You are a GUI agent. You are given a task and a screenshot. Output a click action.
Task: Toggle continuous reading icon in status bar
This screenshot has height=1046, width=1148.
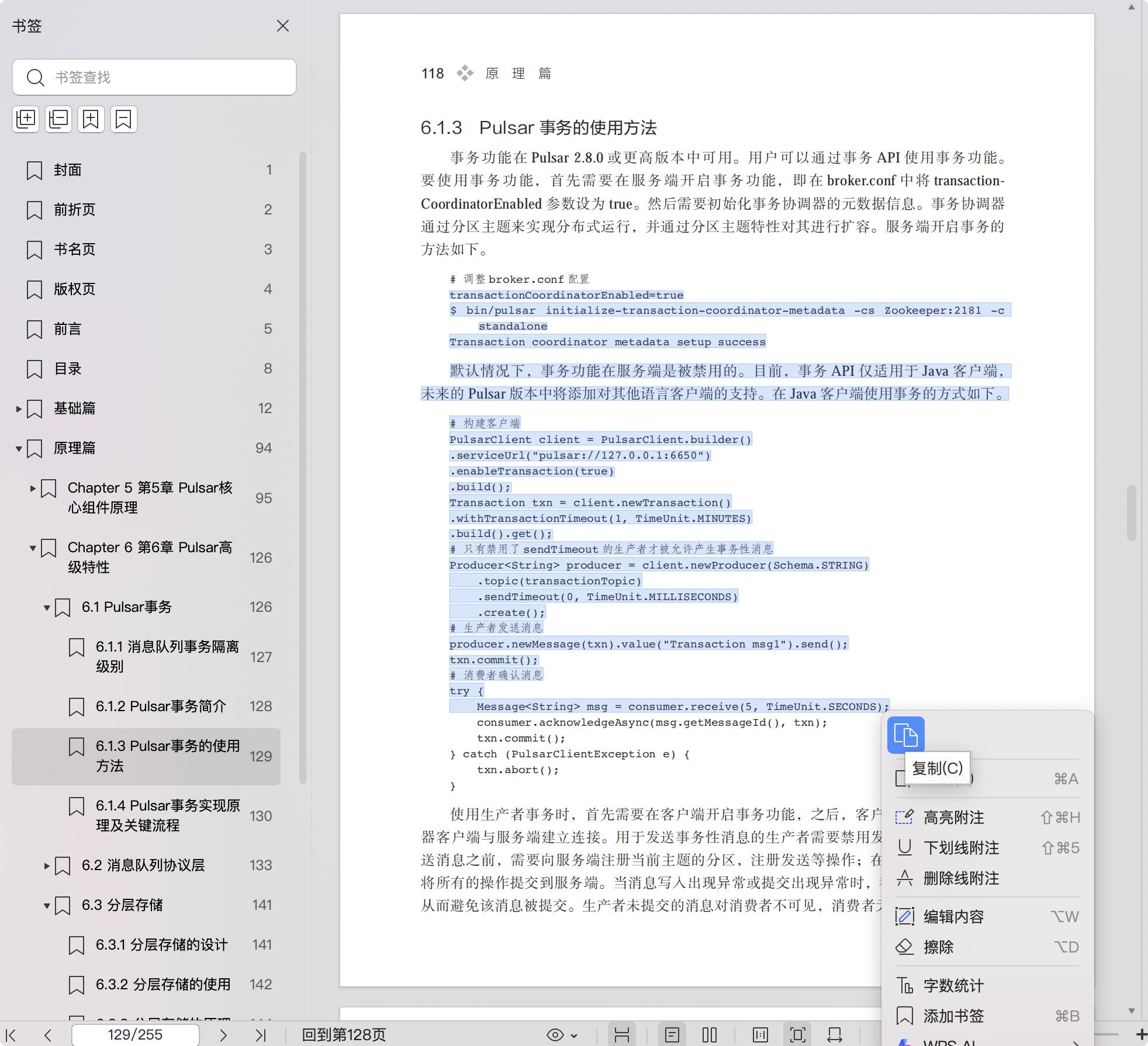pyautogui.click(x=622, y=1035)
